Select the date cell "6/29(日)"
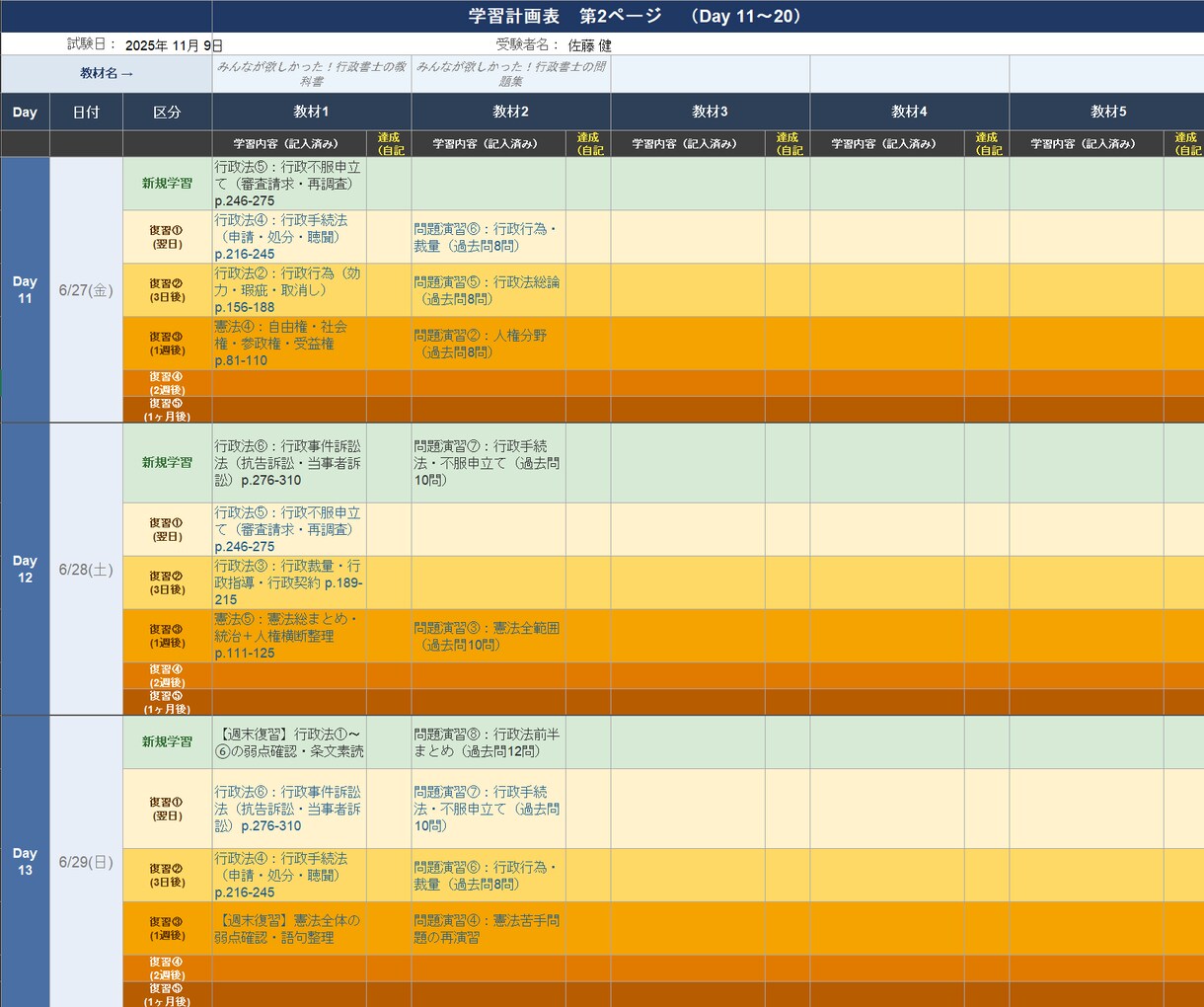 point(87,862)
